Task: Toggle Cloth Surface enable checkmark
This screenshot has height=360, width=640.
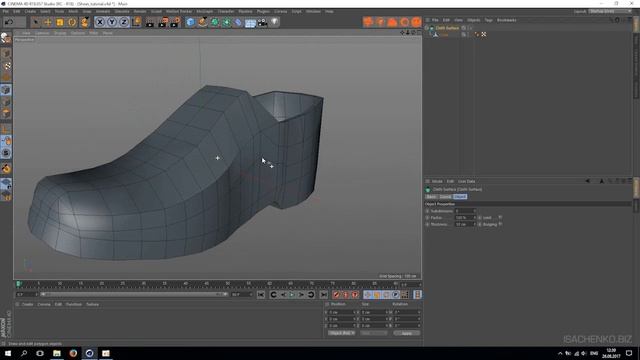Action: [470, 28]
